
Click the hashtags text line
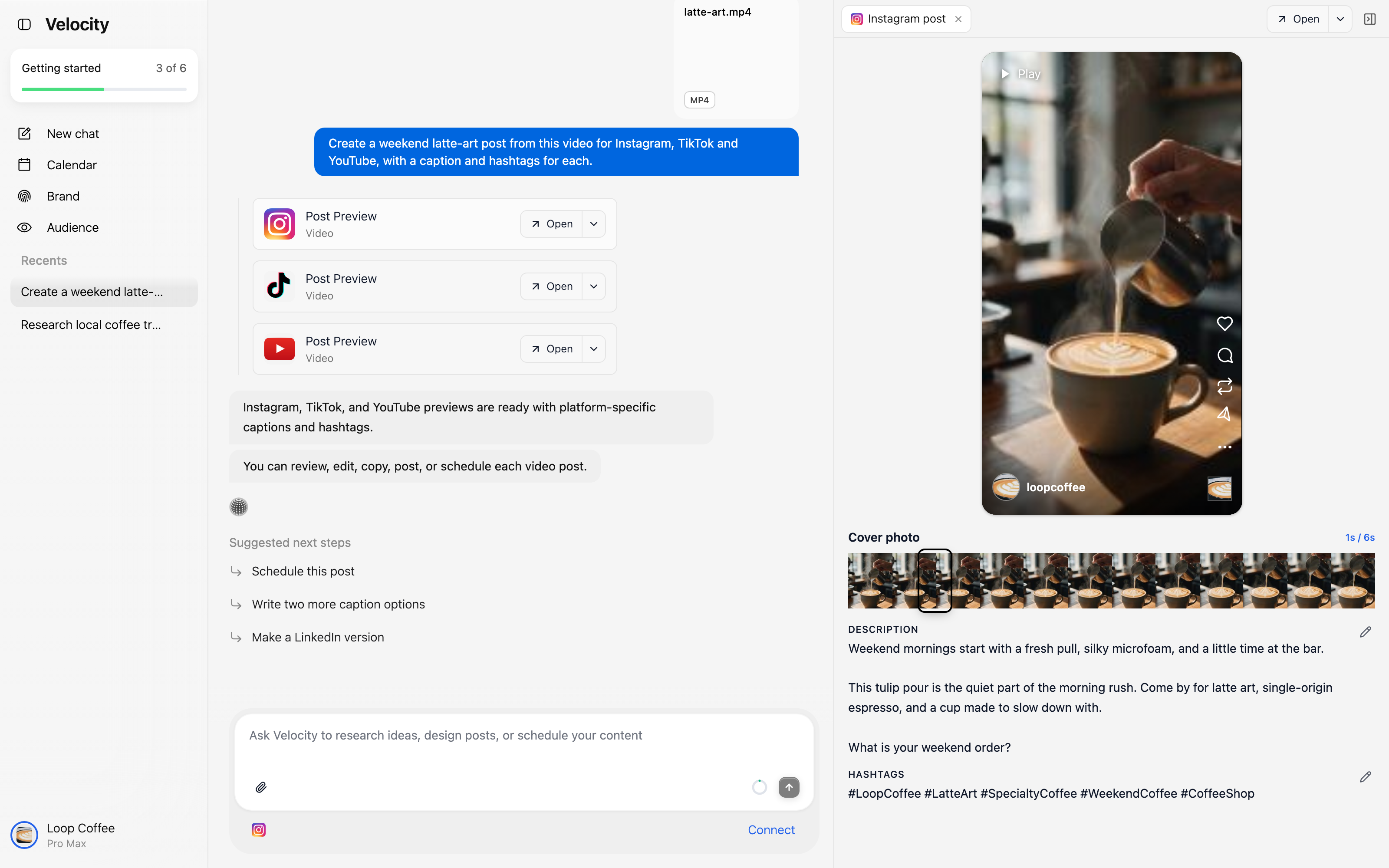click(1051, 793)
